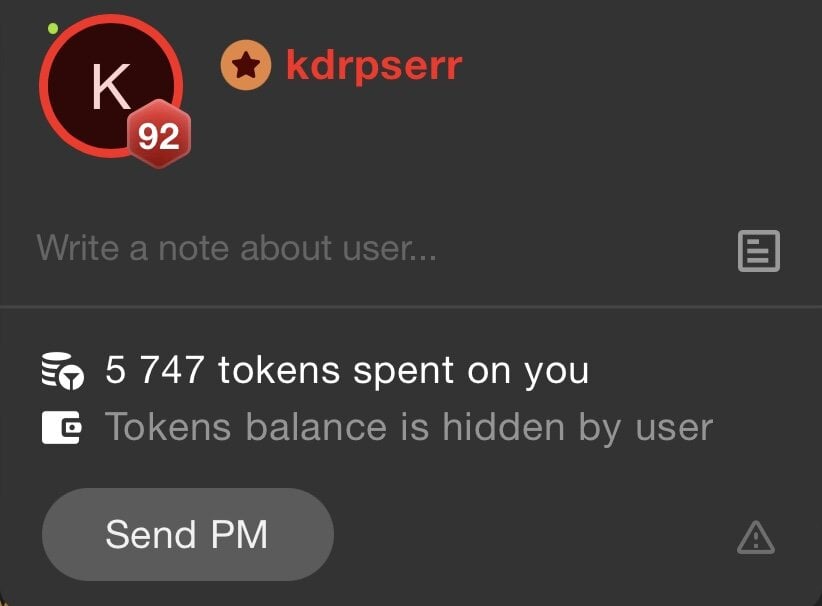Screen dimensions: 822x606
Task: Click the orange star badge icon
Action: click(x=246, y=66)
